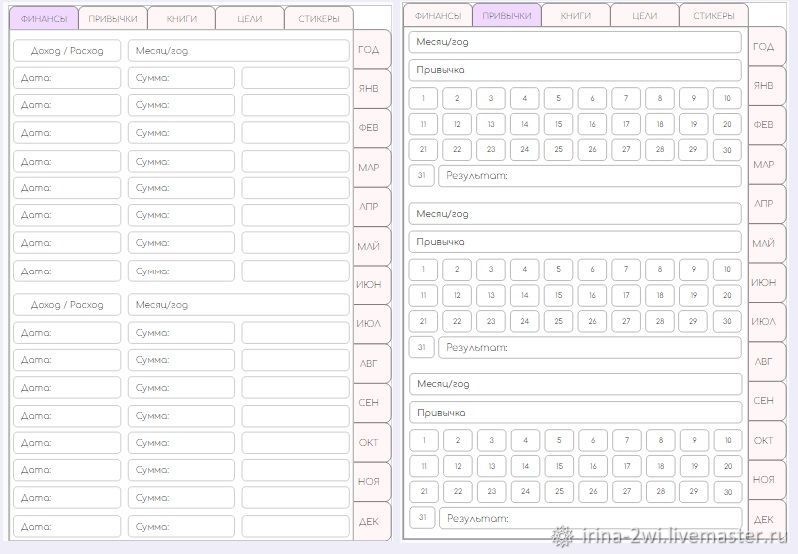The width and height of the screenshot is (798, 554).
Task: Jump to ДЕК side tab on right page
Action: 766,519
